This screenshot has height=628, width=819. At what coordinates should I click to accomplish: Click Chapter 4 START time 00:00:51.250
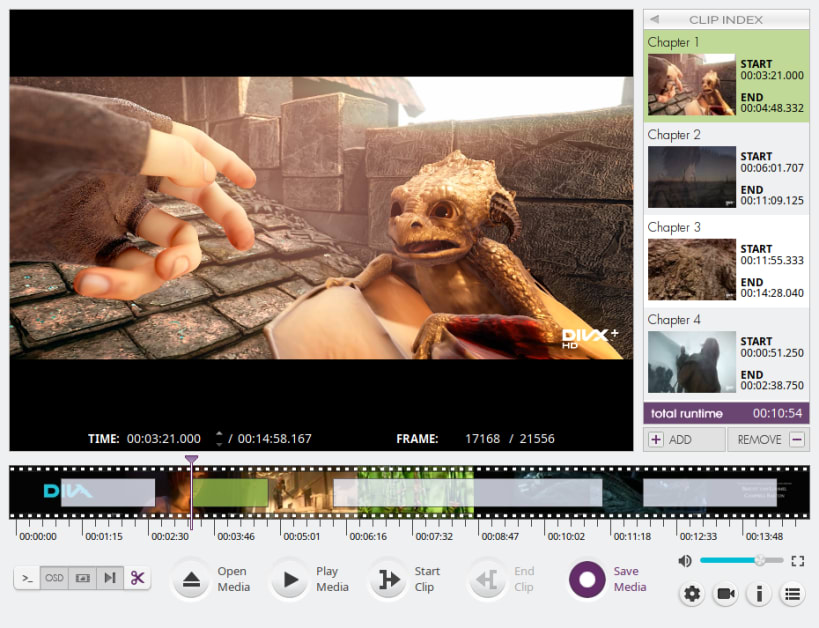772,353
